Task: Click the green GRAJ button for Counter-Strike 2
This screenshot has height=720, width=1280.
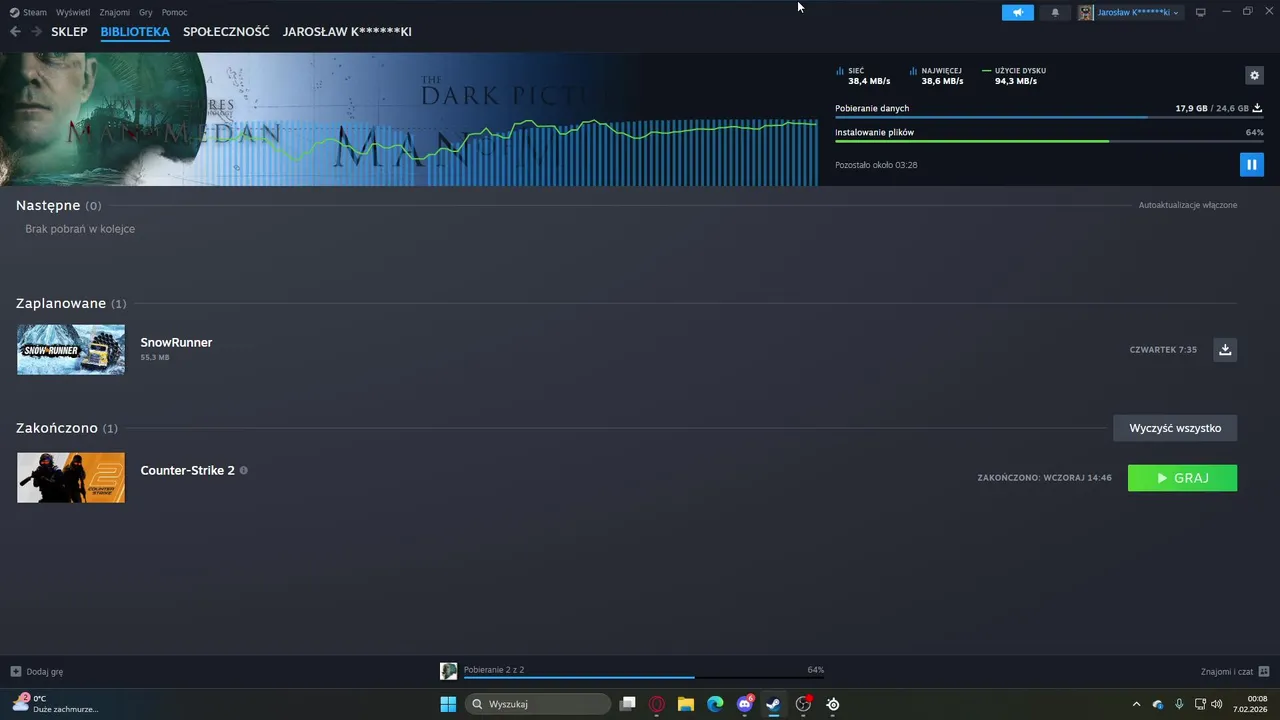Action: pyautogui.click(x=1182, y=478)
